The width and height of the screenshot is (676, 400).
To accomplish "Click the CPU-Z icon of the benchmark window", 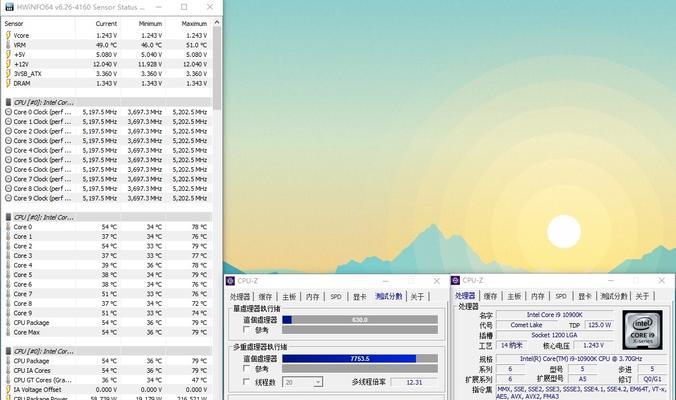I will pos(230,281).
